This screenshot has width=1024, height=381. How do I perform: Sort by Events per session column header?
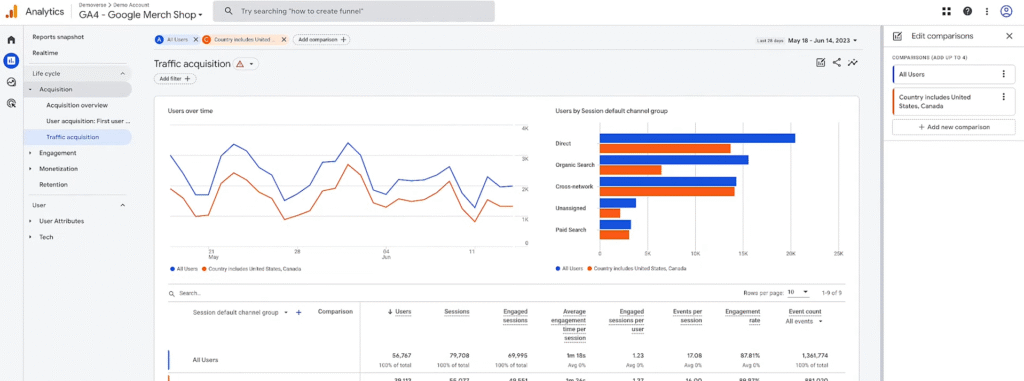tap(687, 316)
